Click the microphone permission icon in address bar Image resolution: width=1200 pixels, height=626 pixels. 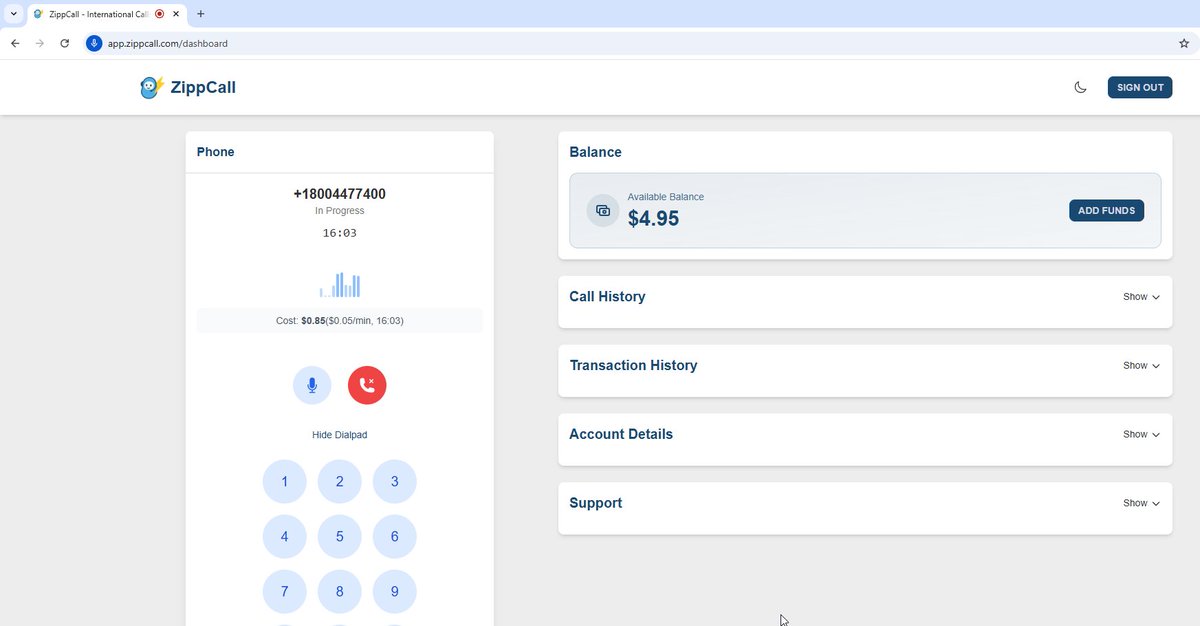pyautogui.click(x=94, y=44)
